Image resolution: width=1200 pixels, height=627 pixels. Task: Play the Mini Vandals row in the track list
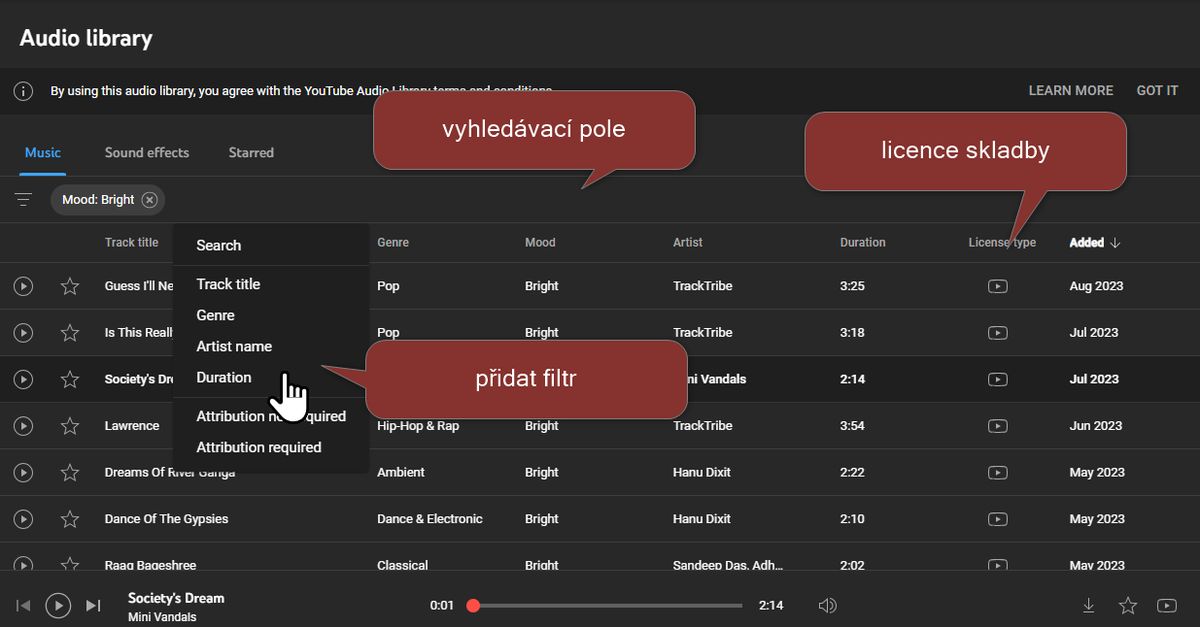[x=23, y=379]
